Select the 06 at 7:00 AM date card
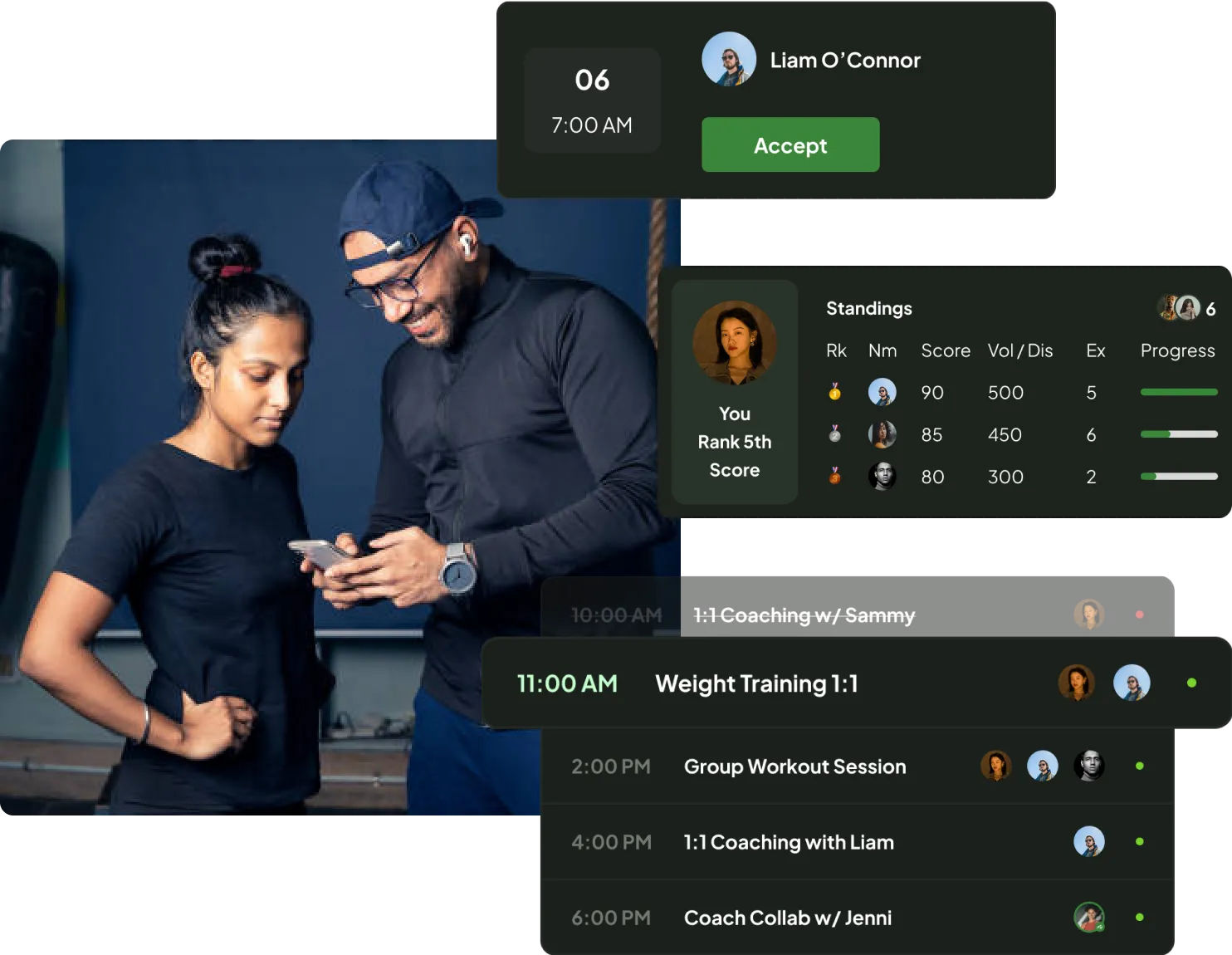 click(592, 100)
